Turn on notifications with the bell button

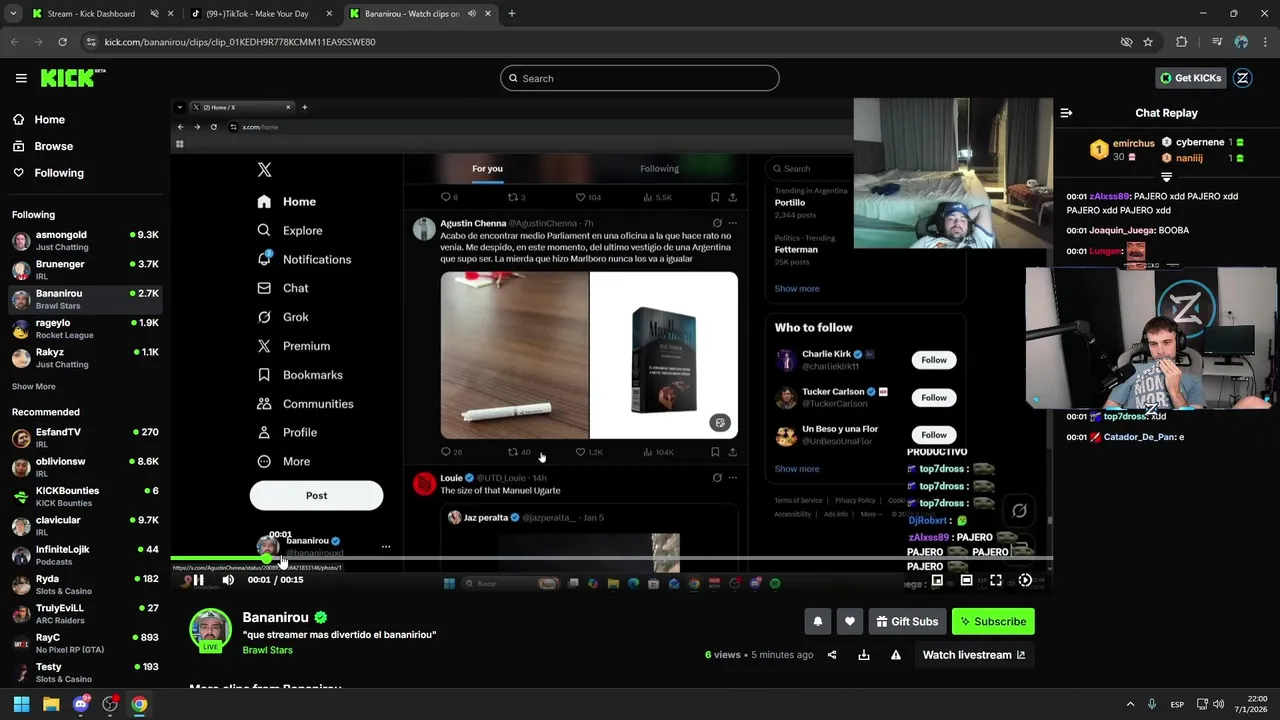[x=817, y=621]
